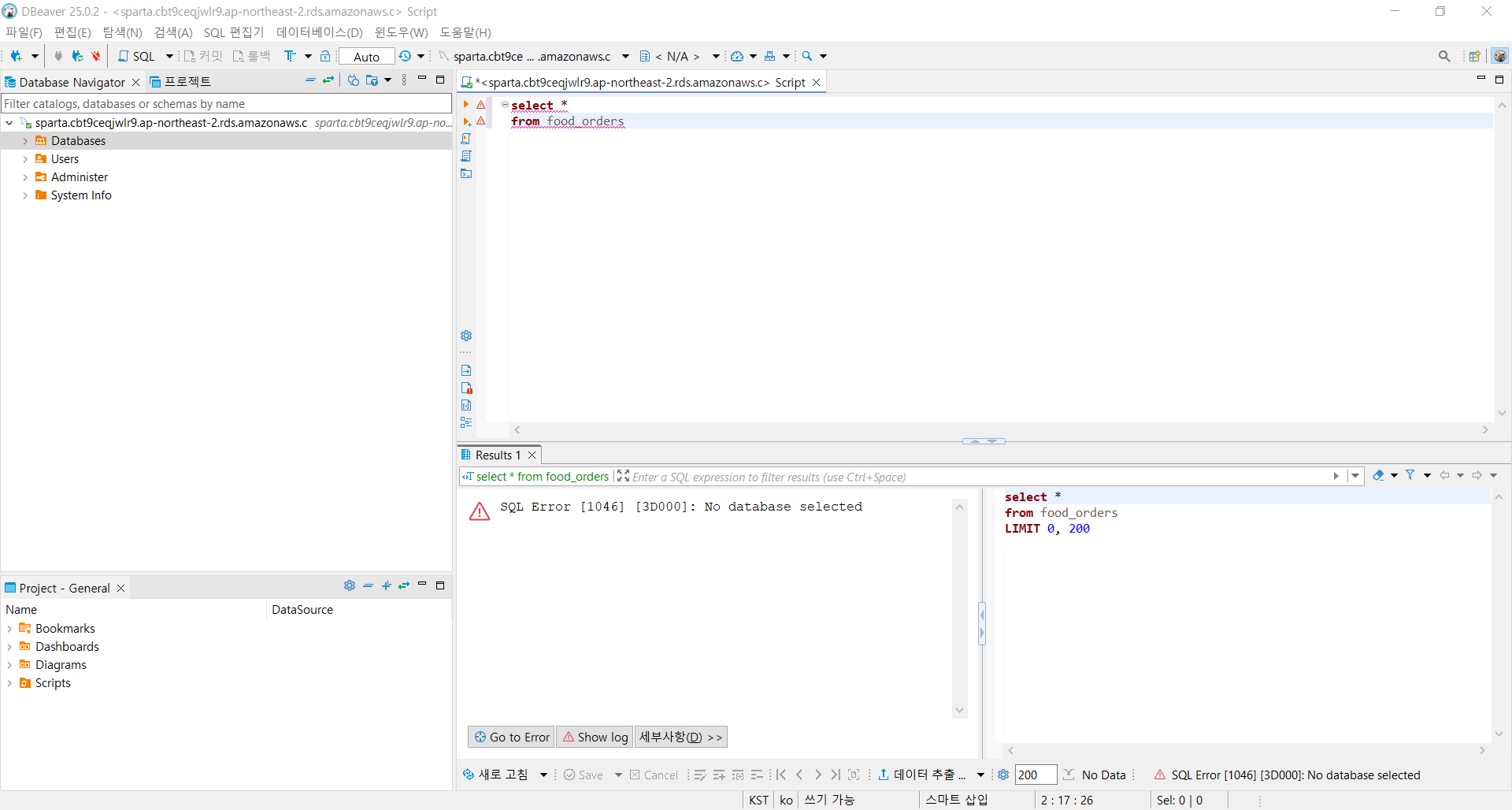
Task: Open the 데이터 추출 export dropdown arrow
Action: point(980,775)
